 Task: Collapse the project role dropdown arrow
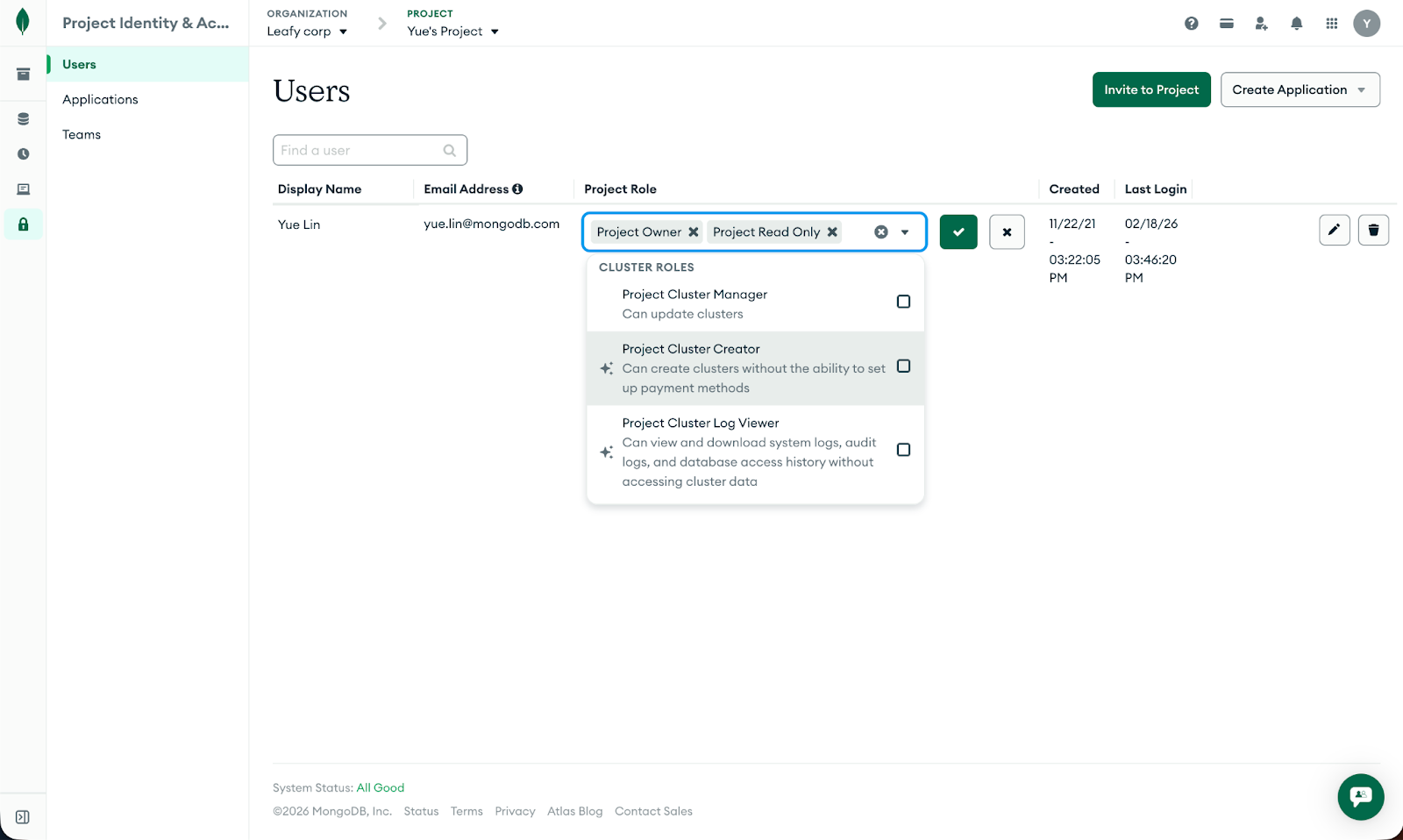point(905,232)
